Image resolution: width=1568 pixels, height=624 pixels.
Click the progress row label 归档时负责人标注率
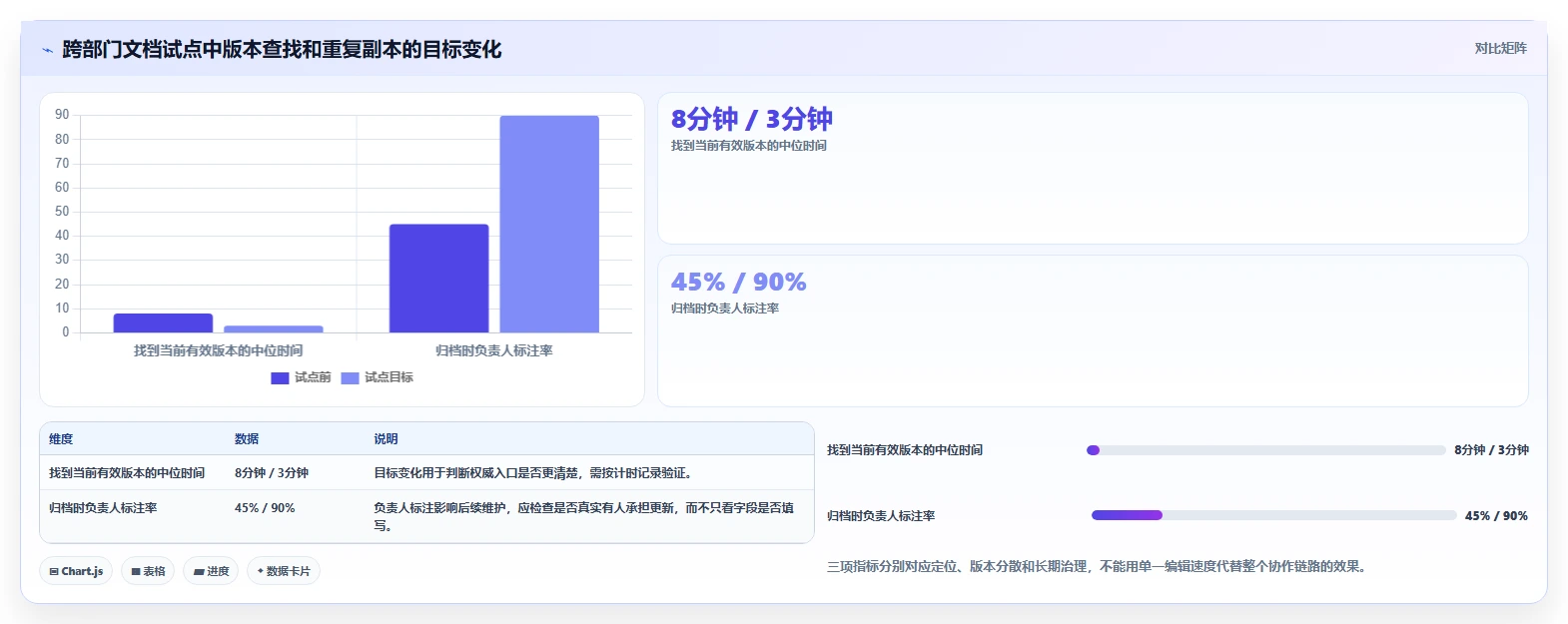881,516
